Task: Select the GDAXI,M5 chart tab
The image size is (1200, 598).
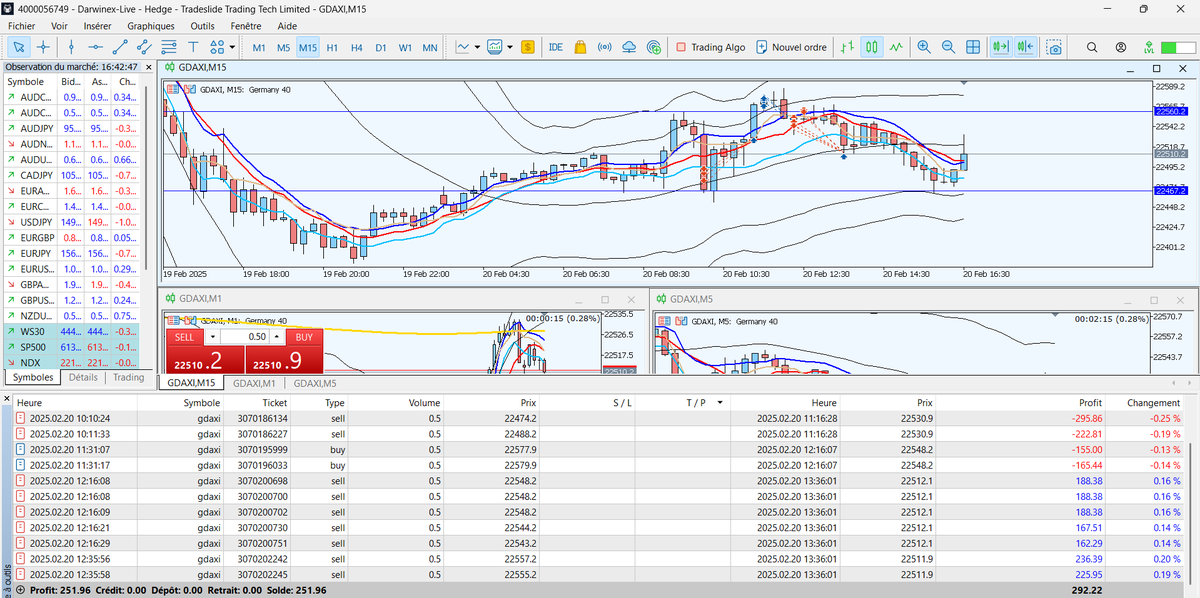Action: tap(315, 382)
